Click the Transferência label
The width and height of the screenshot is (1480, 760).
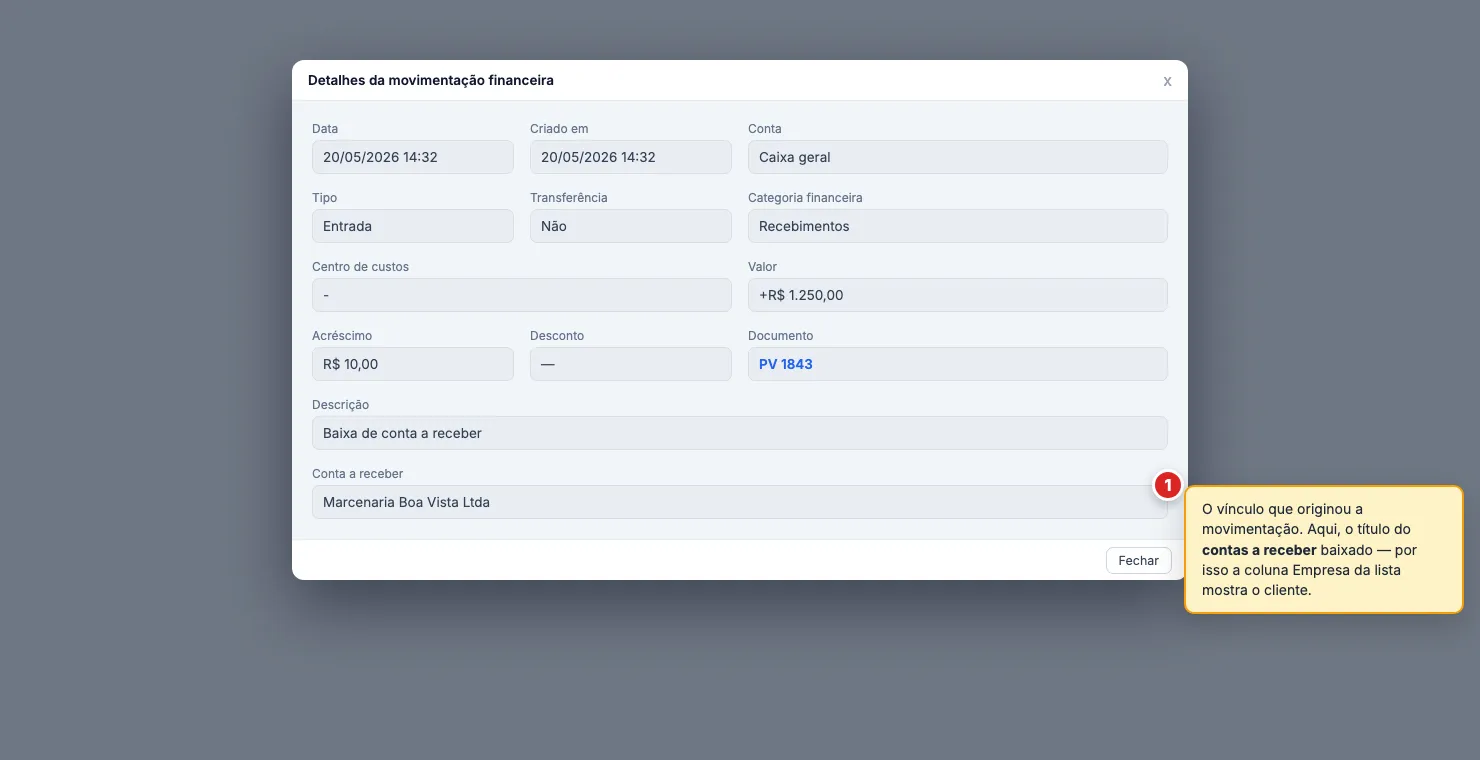[569, 198]
